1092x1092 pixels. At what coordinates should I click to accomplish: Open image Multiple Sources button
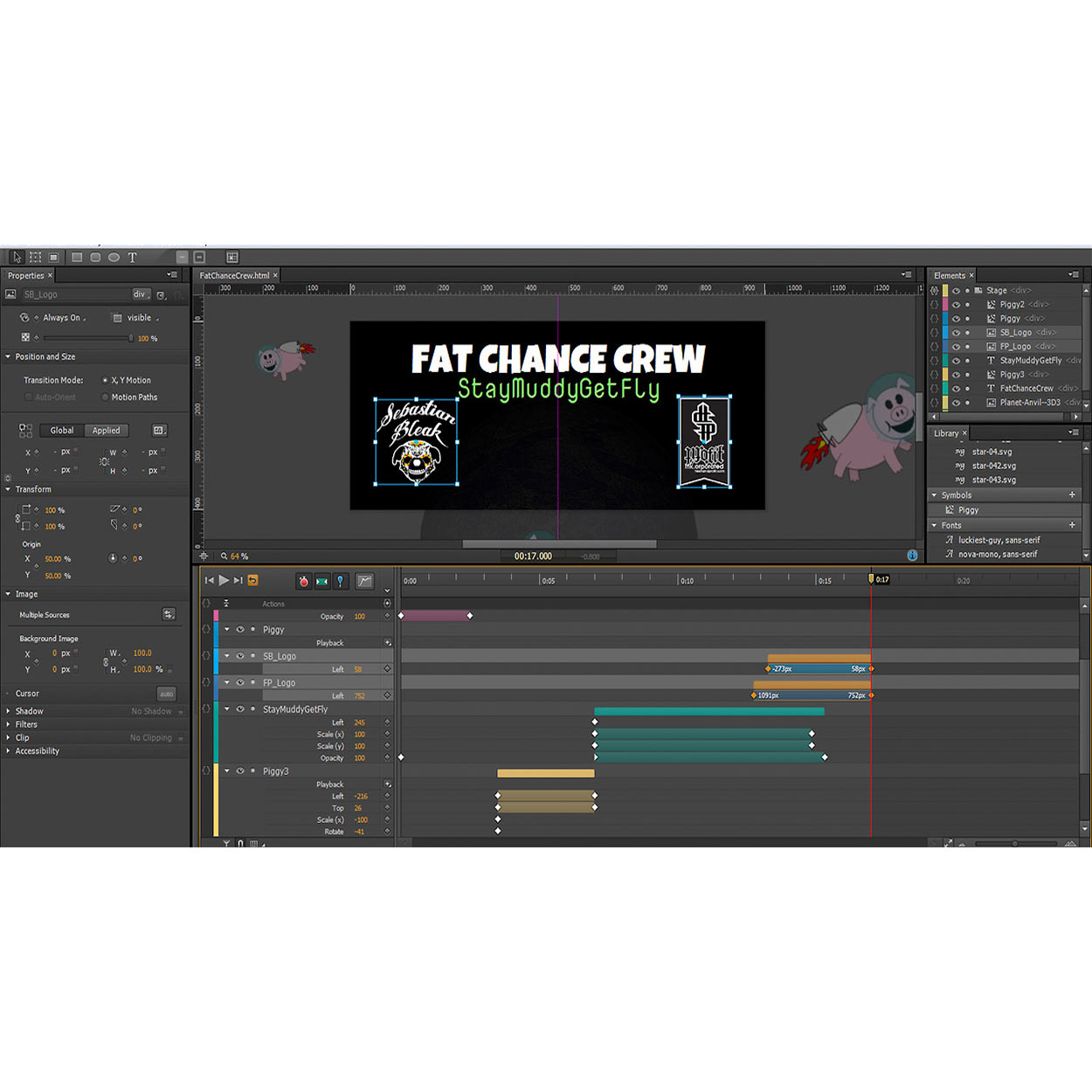[169, 614]
